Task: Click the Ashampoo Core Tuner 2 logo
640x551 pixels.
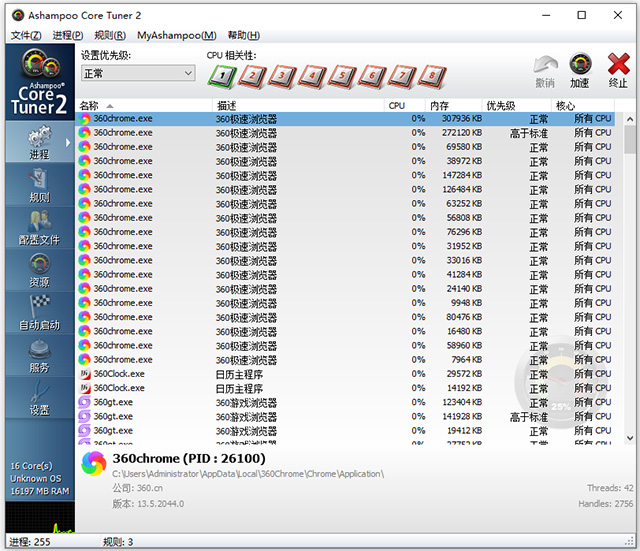Action: 40,82
